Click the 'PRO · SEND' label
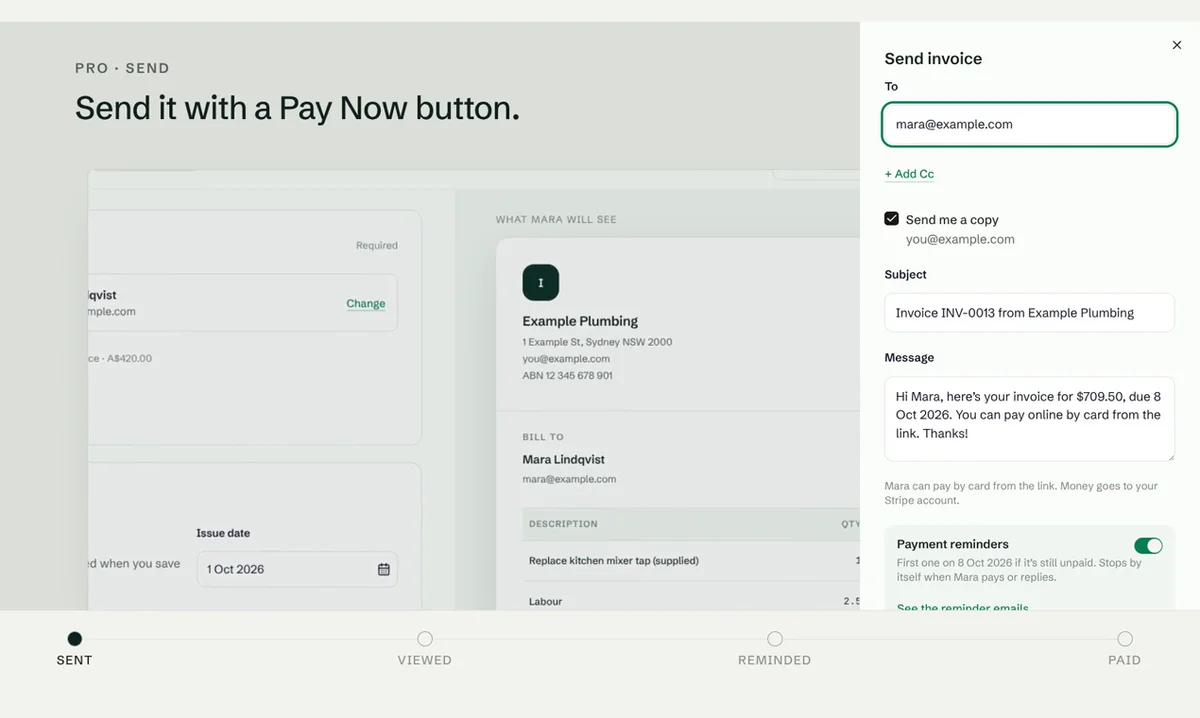Viewport: 1200px width, 718px height. [x=122, y=68]
